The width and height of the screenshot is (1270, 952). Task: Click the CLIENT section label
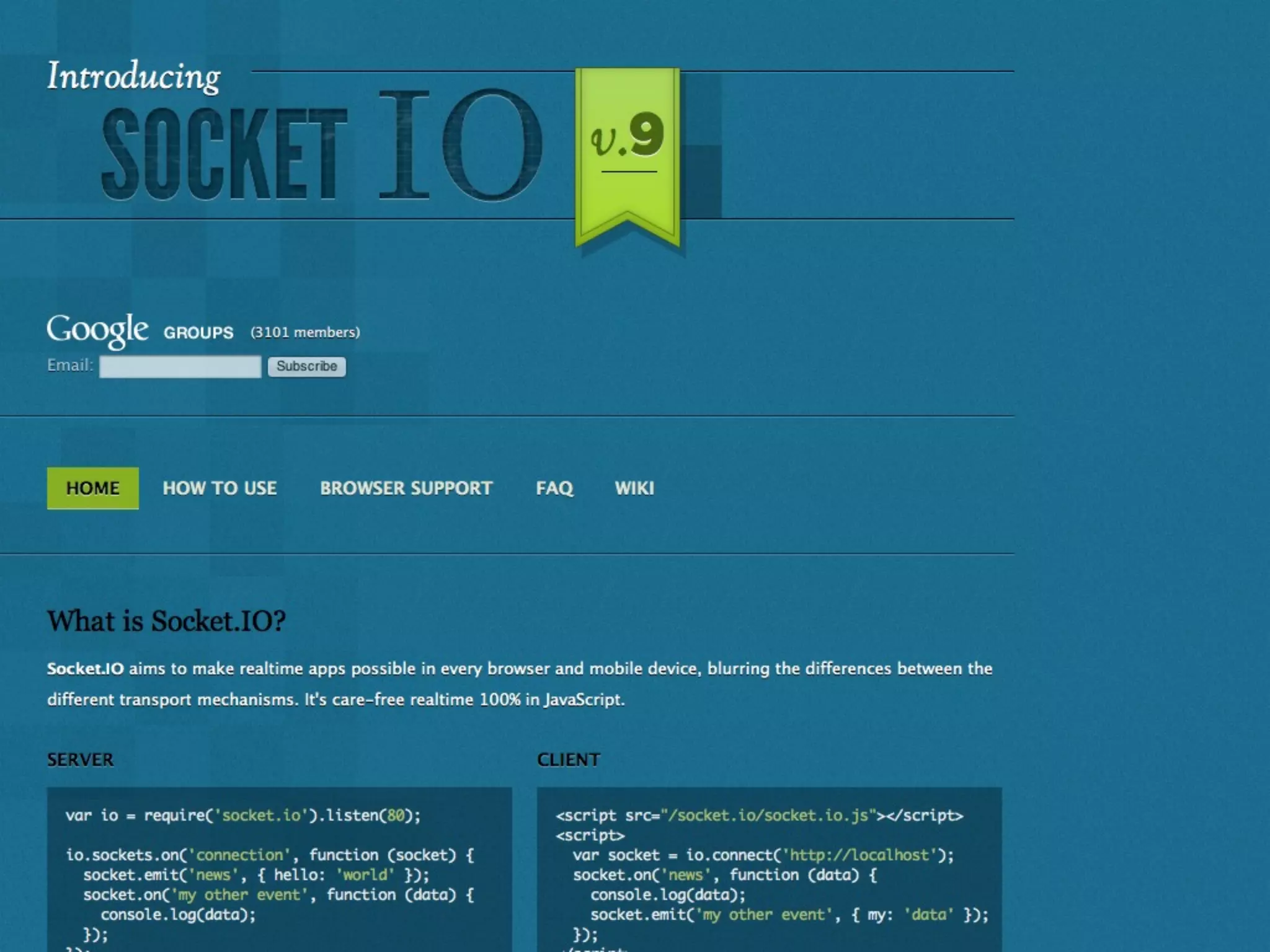[x=568, y=760]
